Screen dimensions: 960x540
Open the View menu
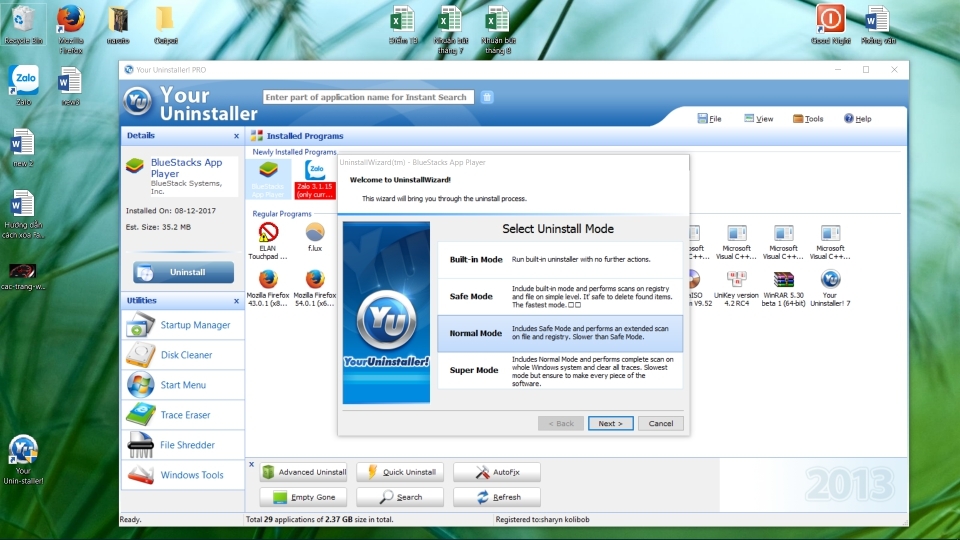click(x=759, y=119)
